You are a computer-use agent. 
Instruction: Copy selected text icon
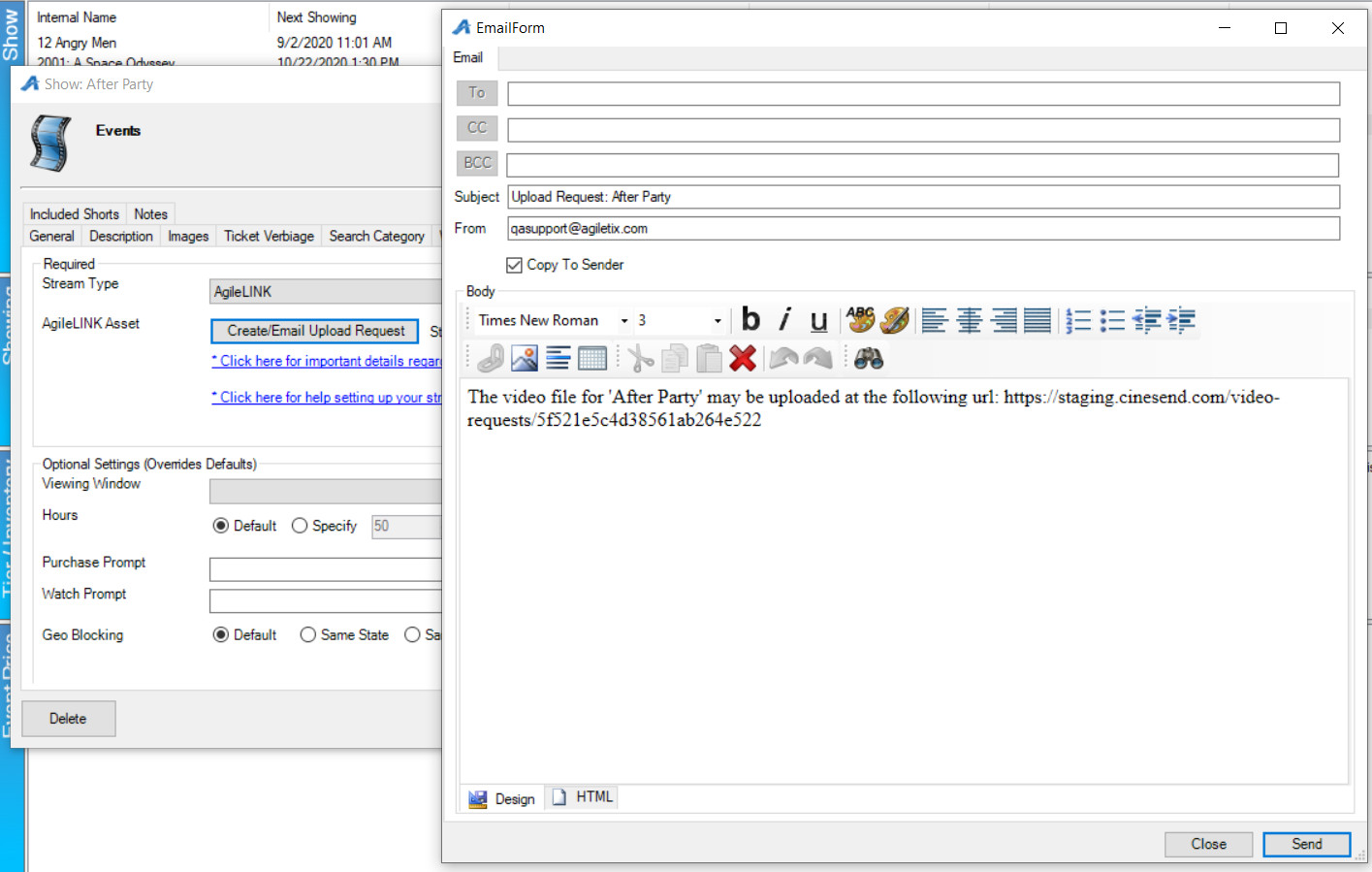tap(675, 359)
